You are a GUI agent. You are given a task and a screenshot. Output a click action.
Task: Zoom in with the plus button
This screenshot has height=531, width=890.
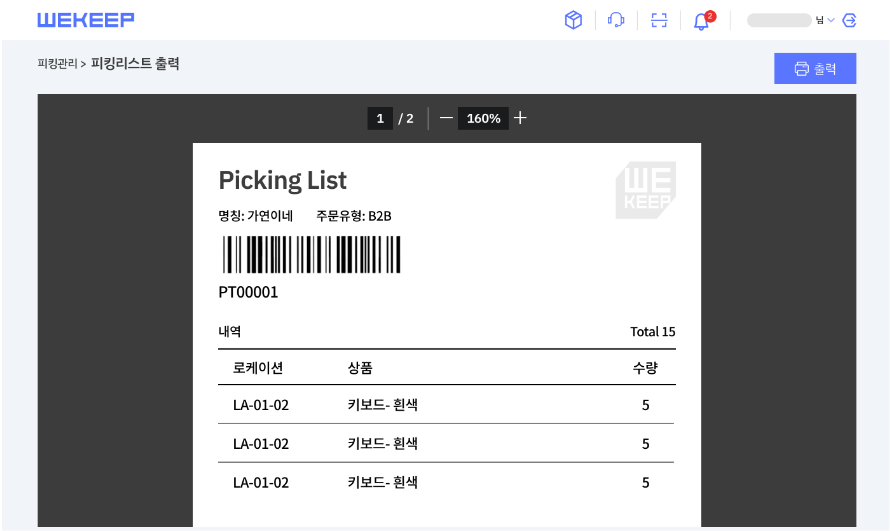coord(520,118)
